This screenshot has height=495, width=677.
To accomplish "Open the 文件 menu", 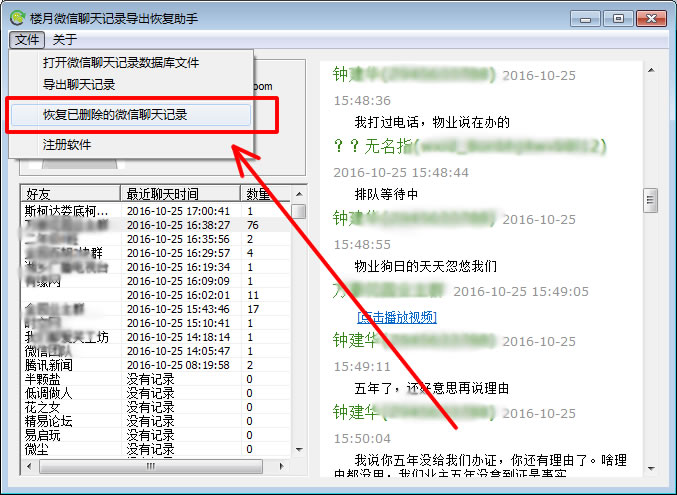I will [x=27, y=40].
